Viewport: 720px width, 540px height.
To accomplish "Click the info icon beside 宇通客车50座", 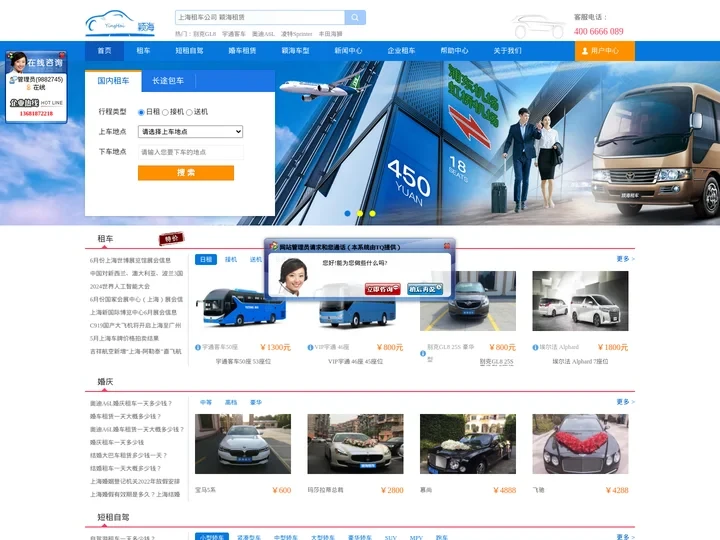I will coord(198,347).
